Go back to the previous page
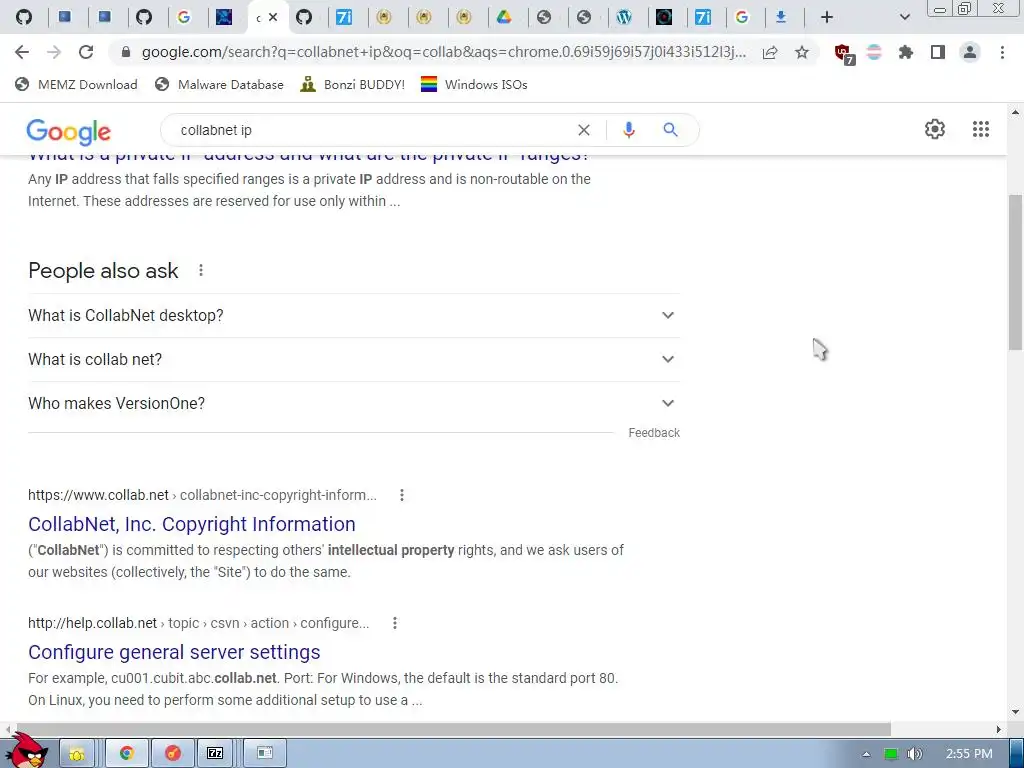 click(22, 52)
